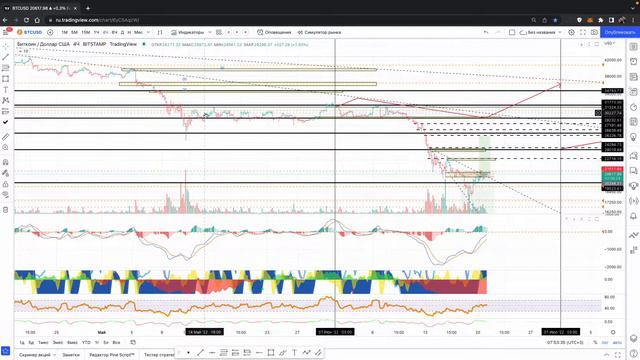640x360 pixels.
Task: Select the Fibonacci retracement tool
Action: (x=6, y=68)
